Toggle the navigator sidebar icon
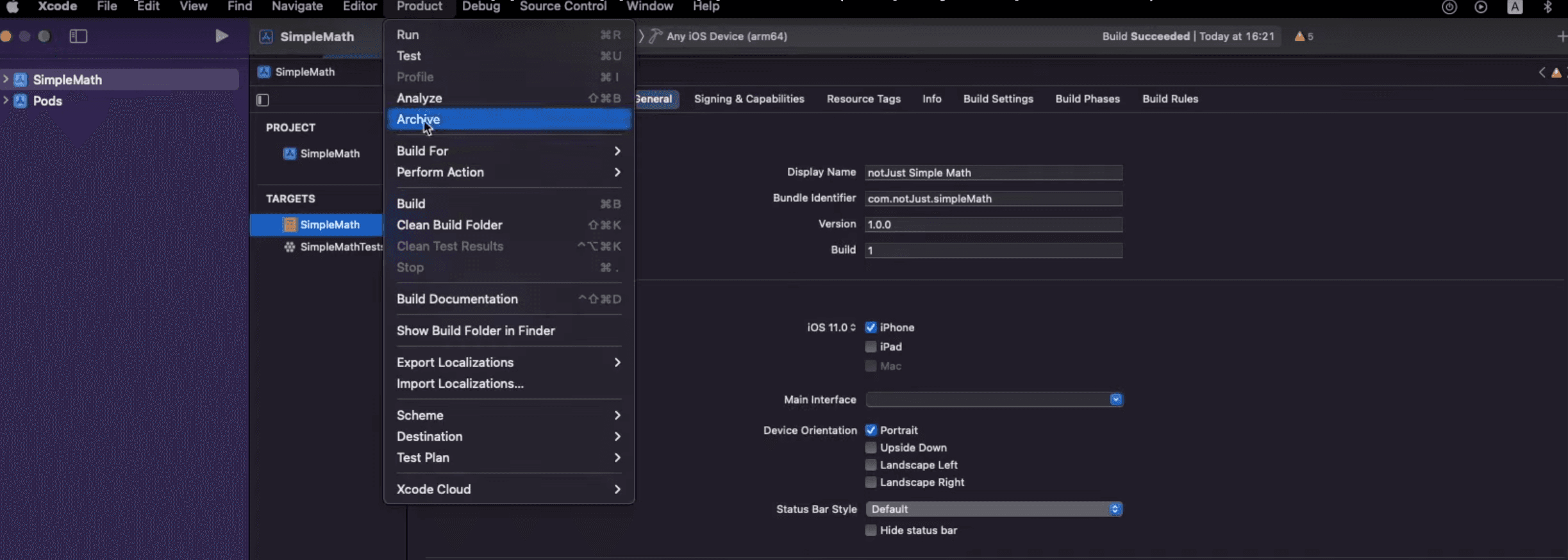The height and width of the screenshot is (560, 1568). point(78,36)
